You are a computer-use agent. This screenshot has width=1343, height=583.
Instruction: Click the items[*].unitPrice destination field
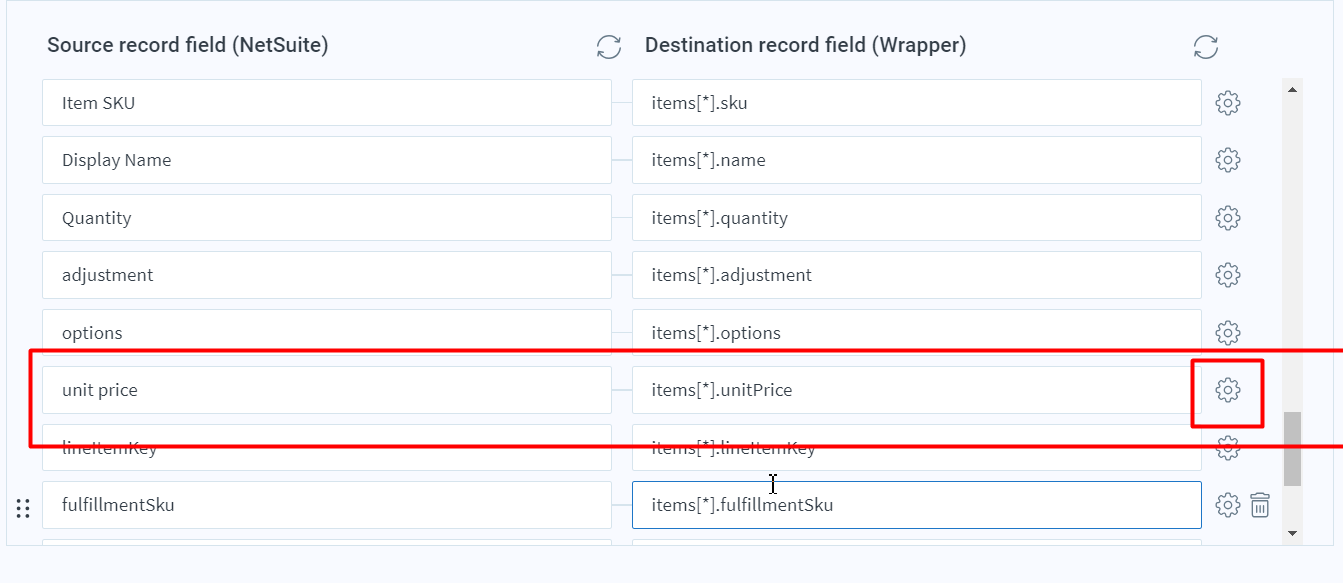tap(917, 390)
